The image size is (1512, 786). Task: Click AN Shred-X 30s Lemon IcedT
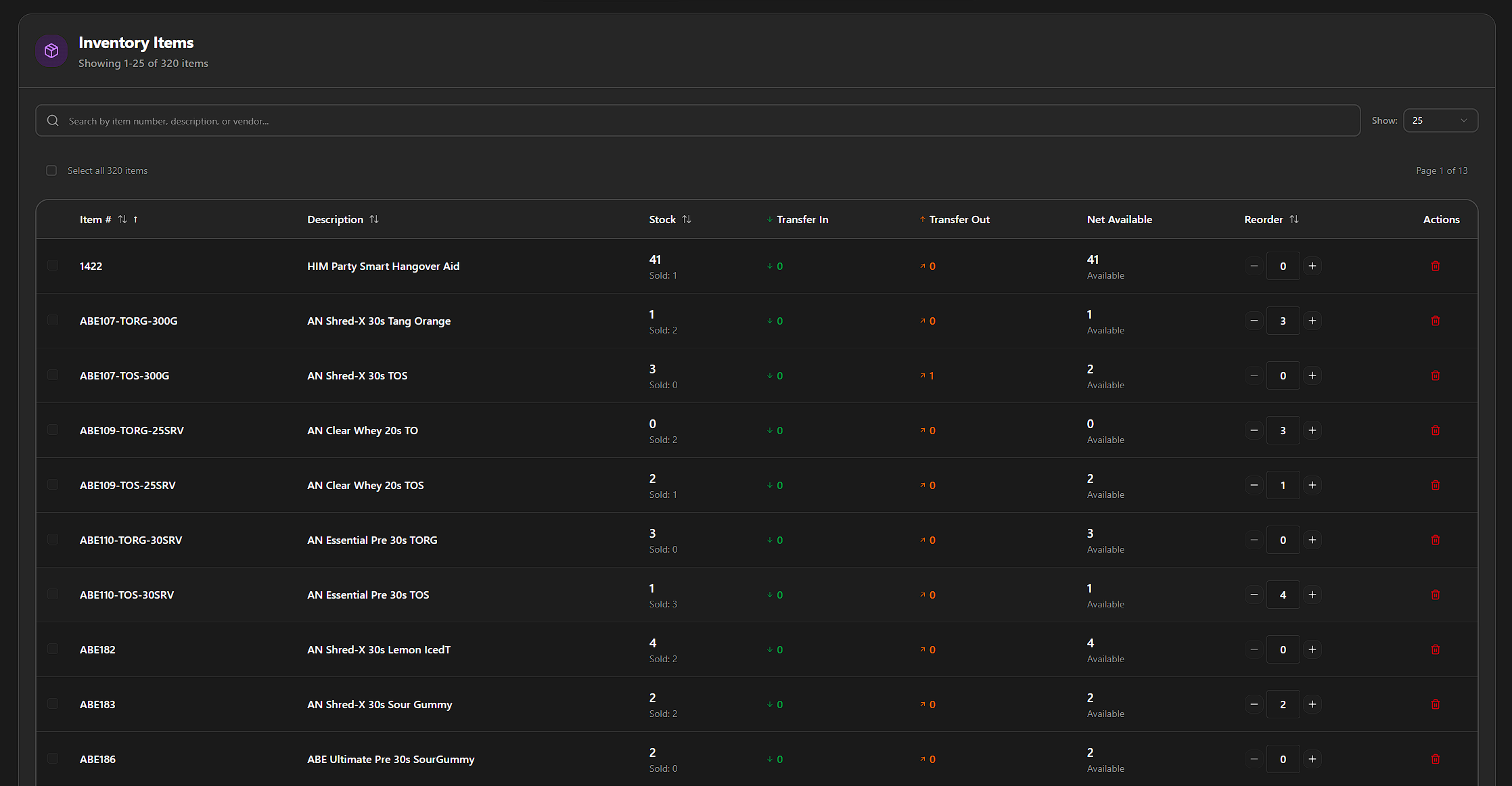pos(379,649)
